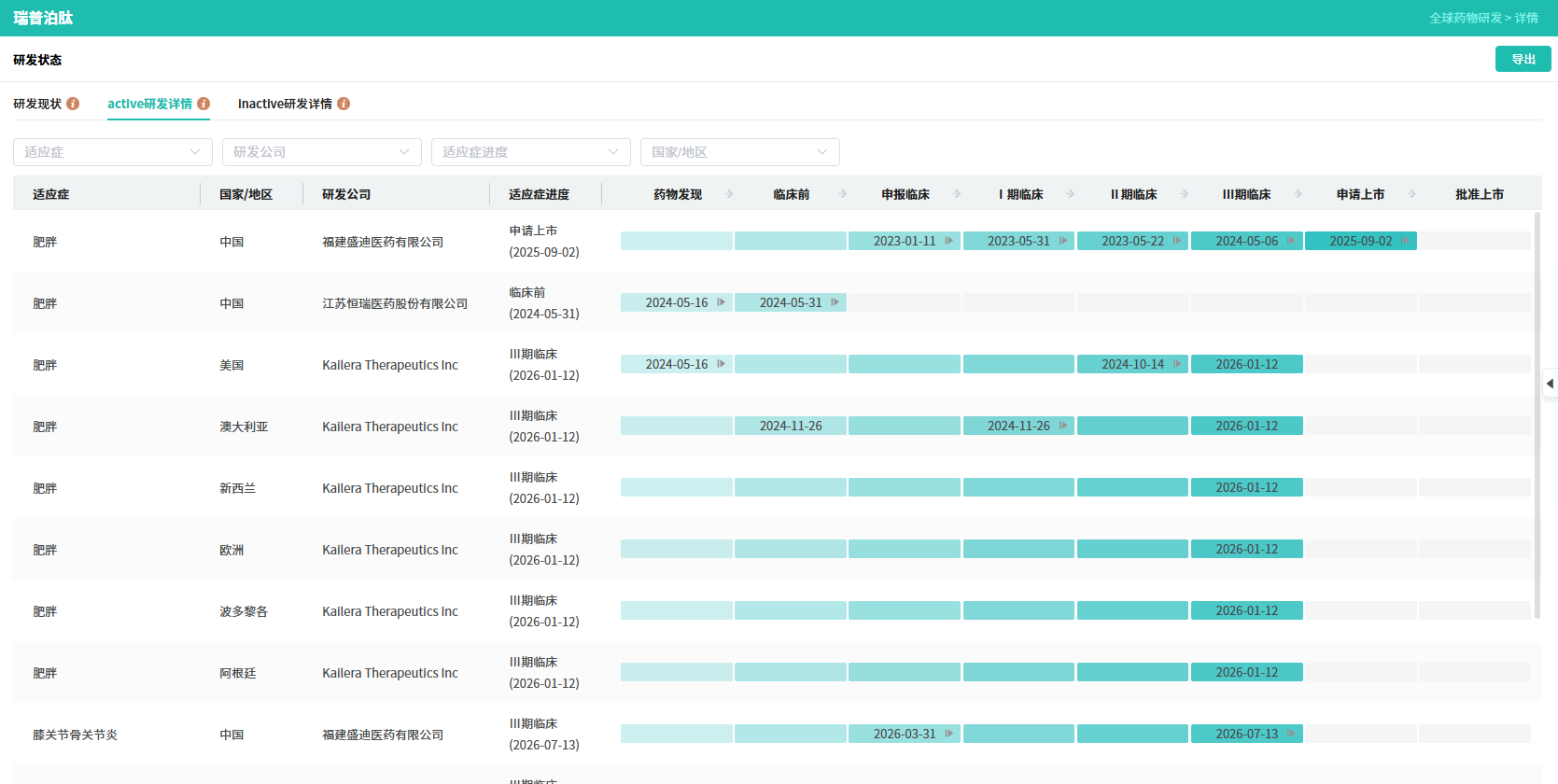
Task: Click the III期临床 stage header
Action: pos(1247,194)
